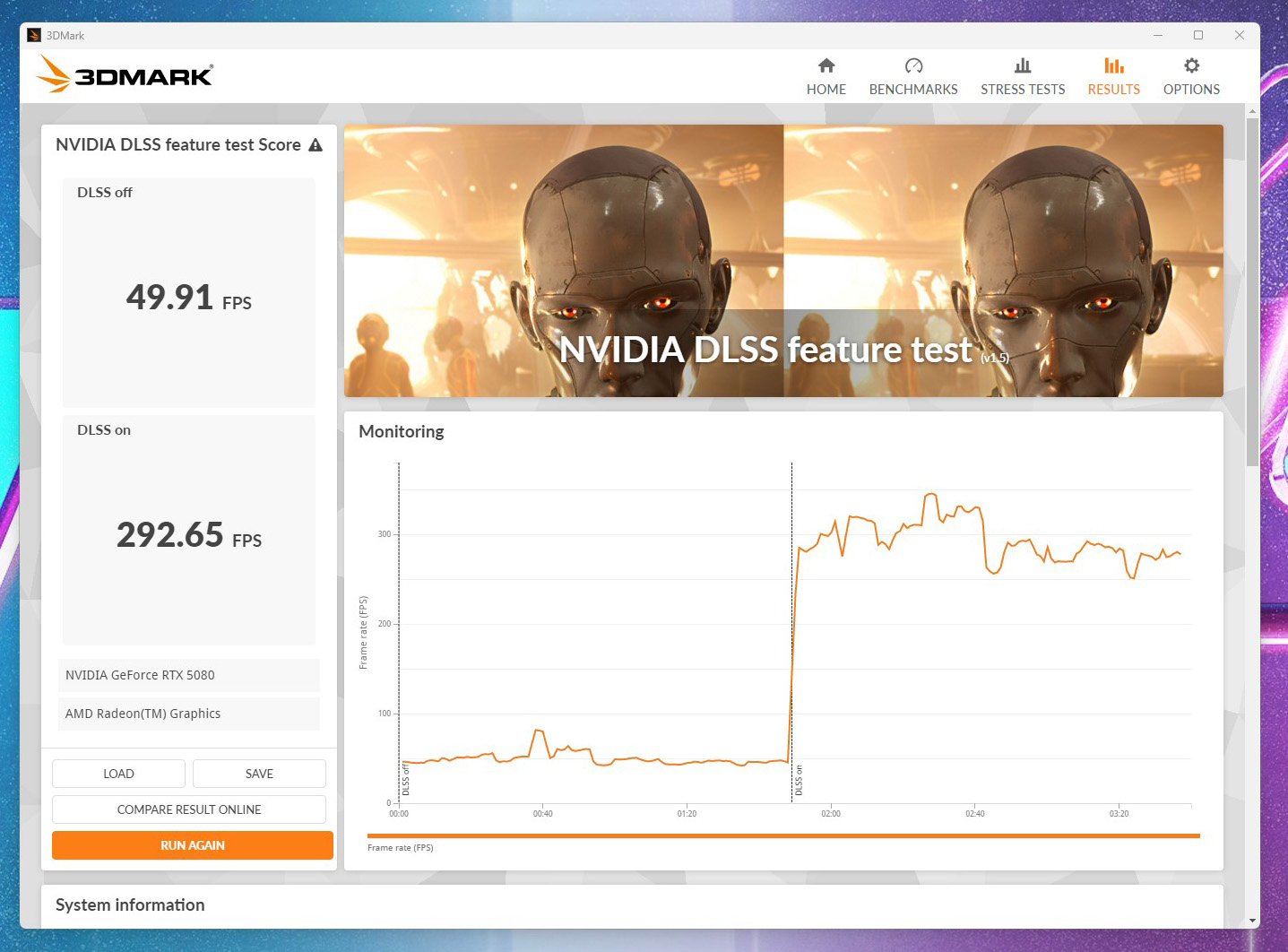Open Benchmarks via the gauge icon
This screenshot has height=952, width=1288.
[x=912, y=65]
